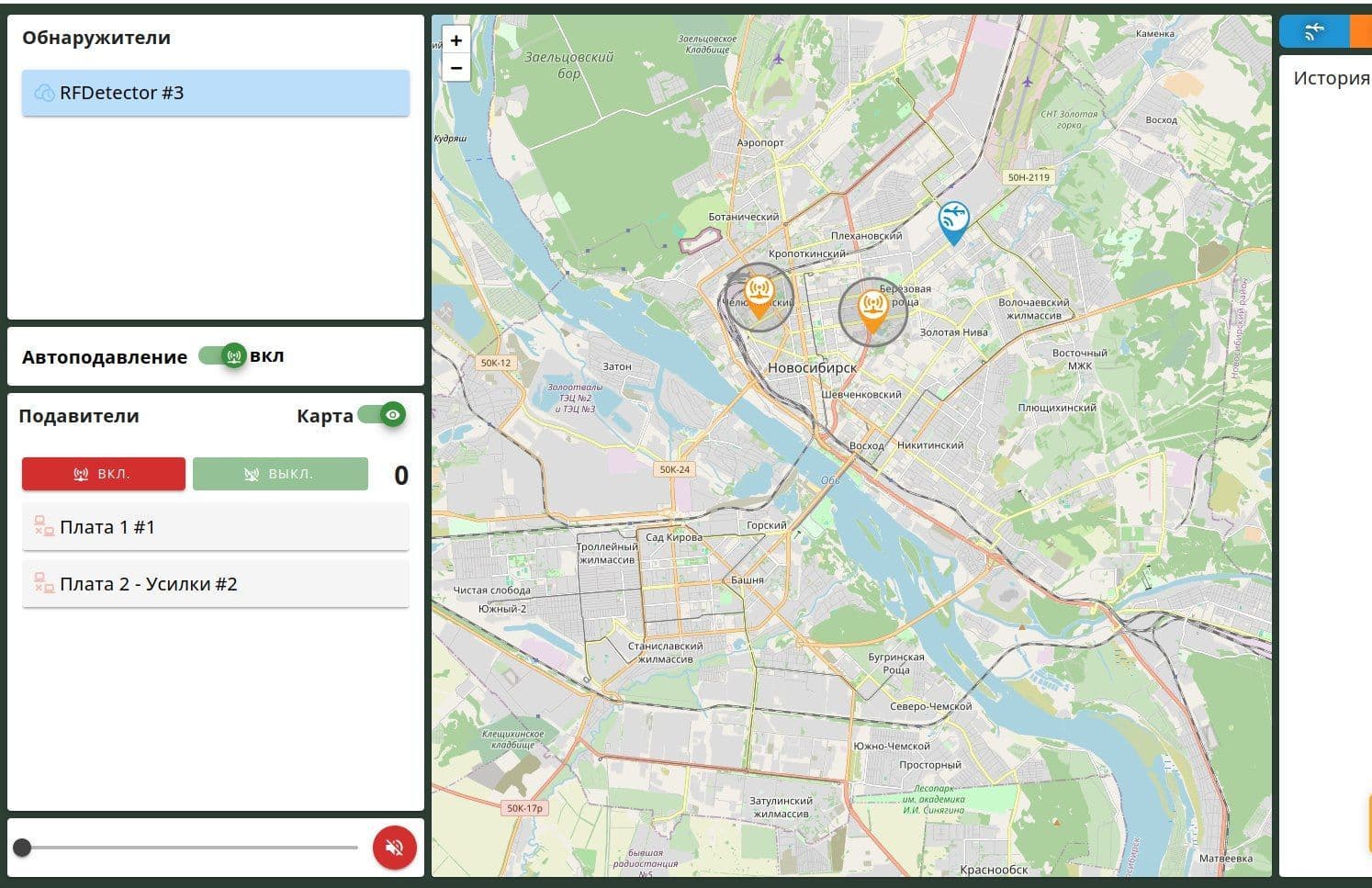Image resolution: width=1372 pixels, height=888 pixels.
Task: Toggle the Карта visibility switch
Action: pos(382,415)
